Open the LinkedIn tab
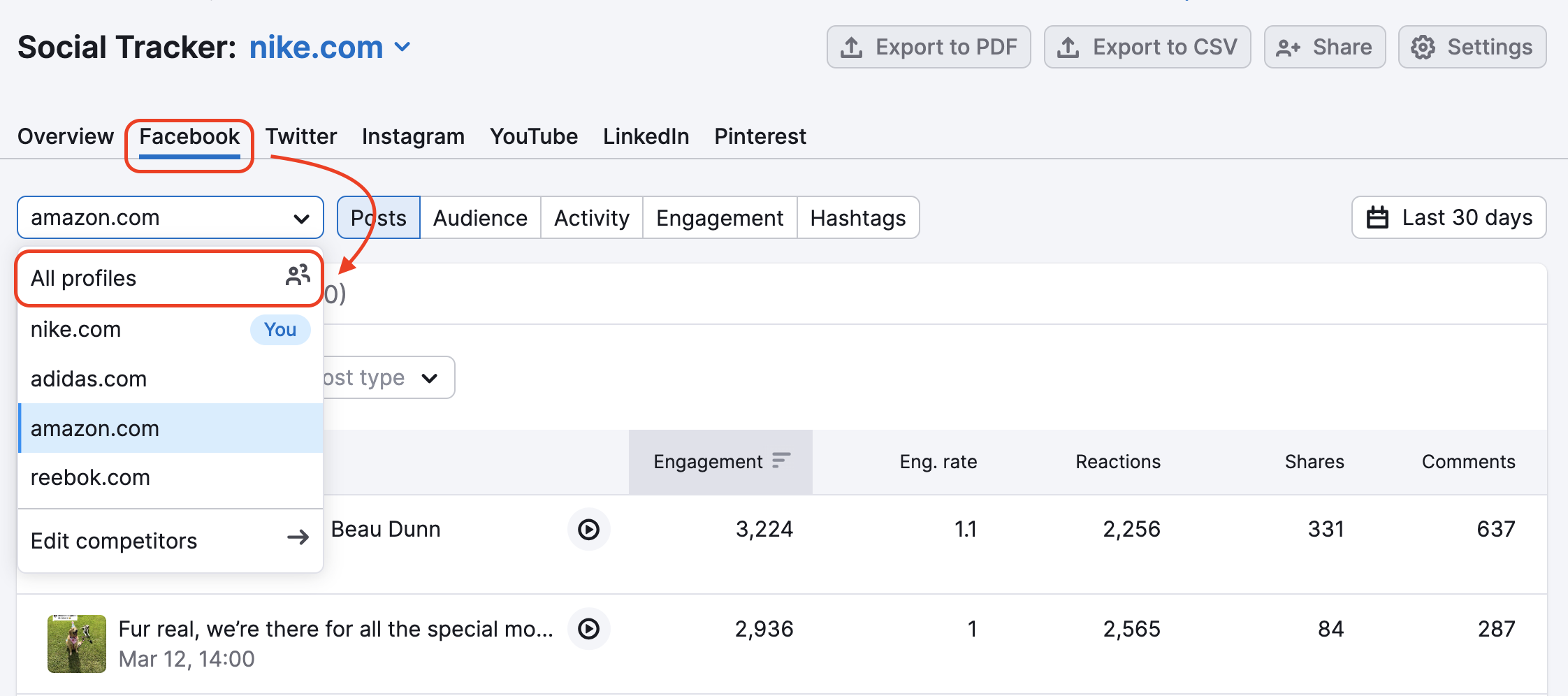 (x=646, y=136)
